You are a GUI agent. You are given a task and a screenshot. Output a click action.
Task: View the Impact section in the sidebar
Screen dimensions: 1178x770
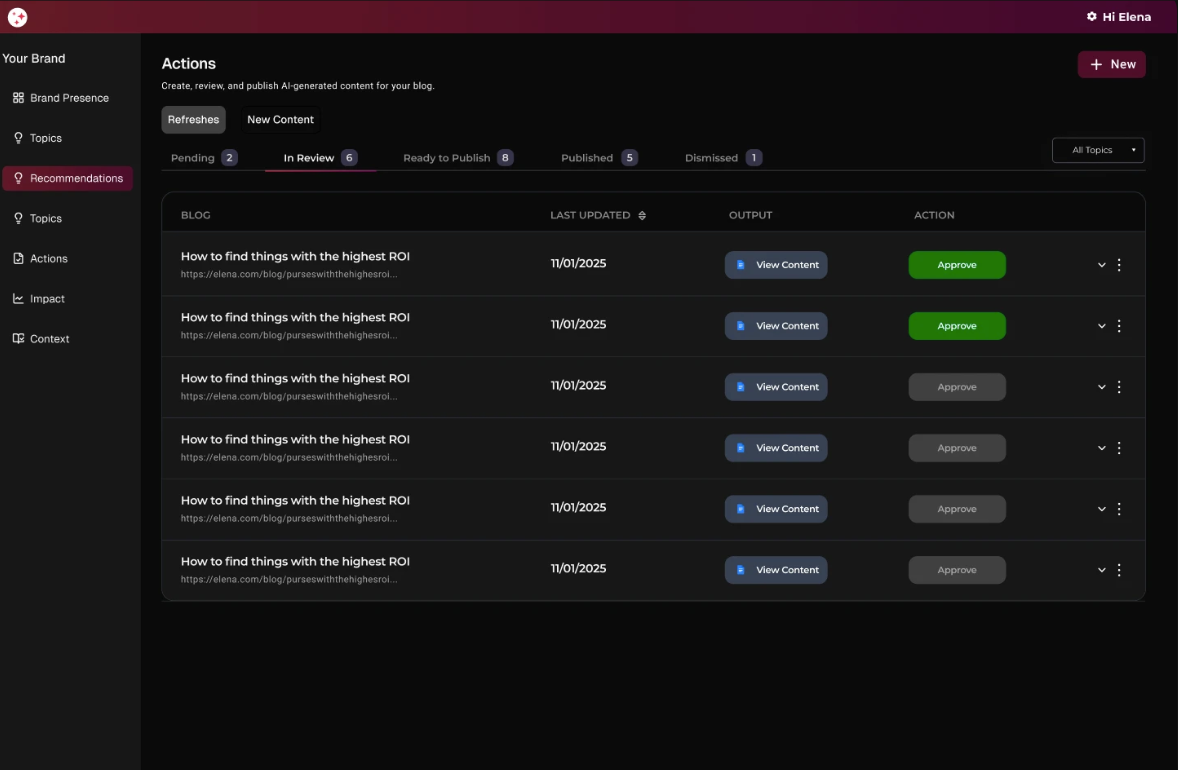[x=45, y=298]
